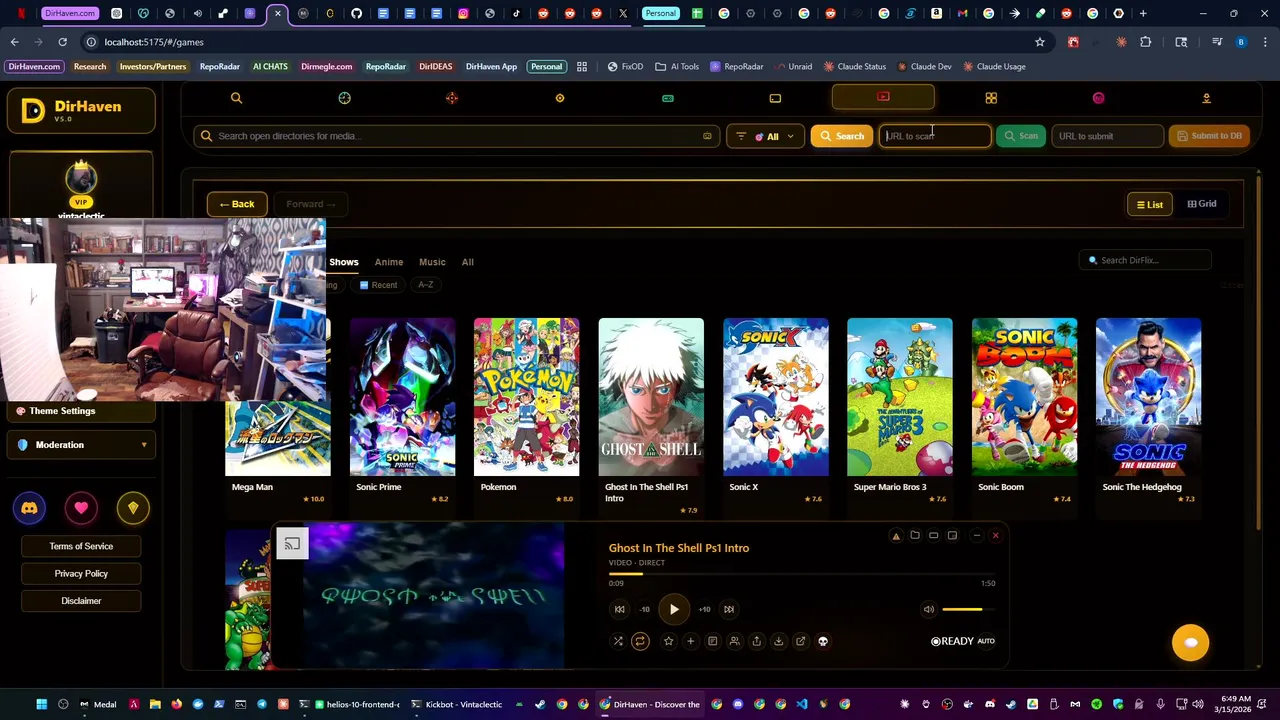Play Ghost In The Shell Ps1 Intro
1280x720 pixels.
tap(674, 609)
